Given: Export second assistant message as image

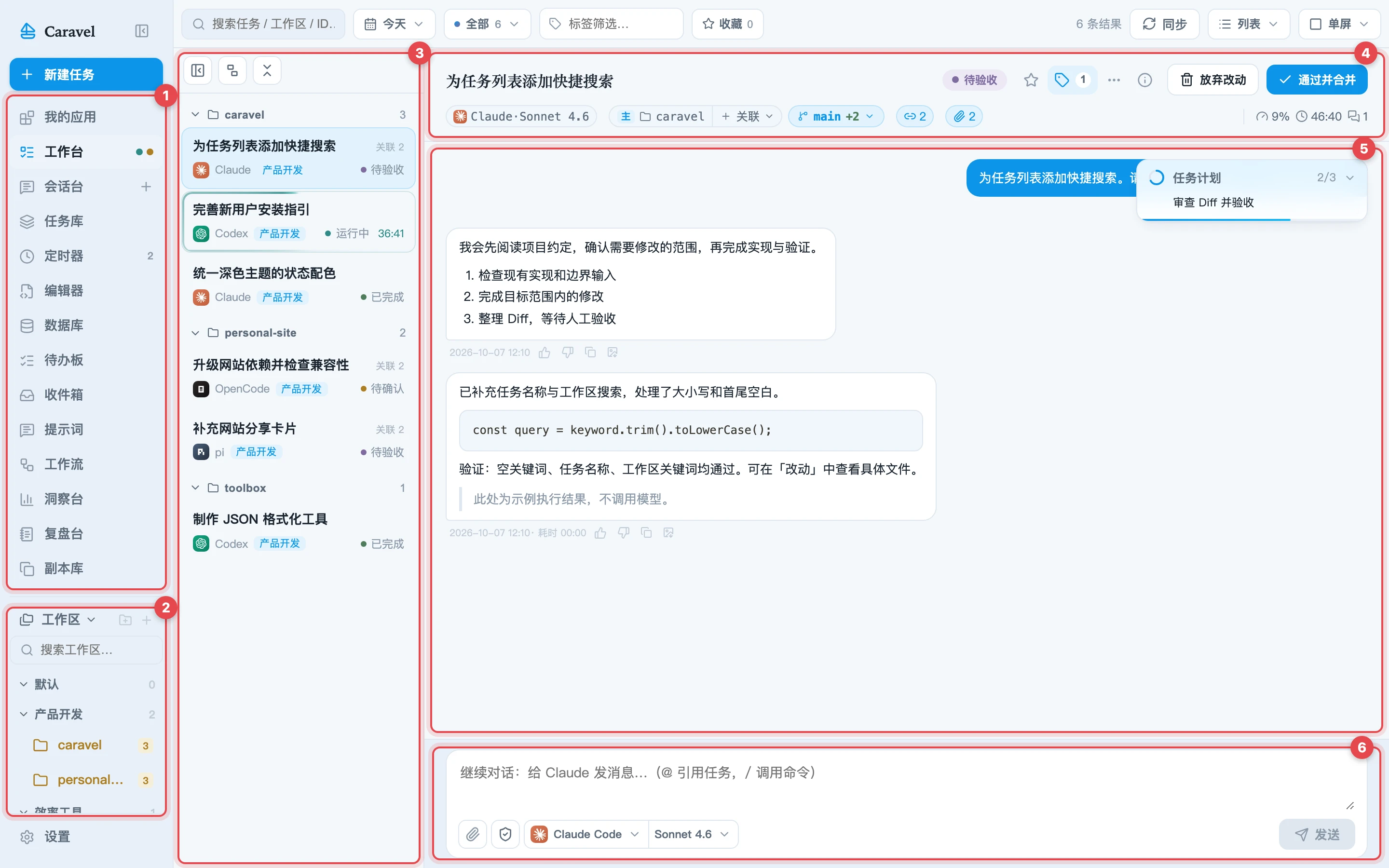Looking at the screenshot, I should pyautogui.click(x=668, y=533).
